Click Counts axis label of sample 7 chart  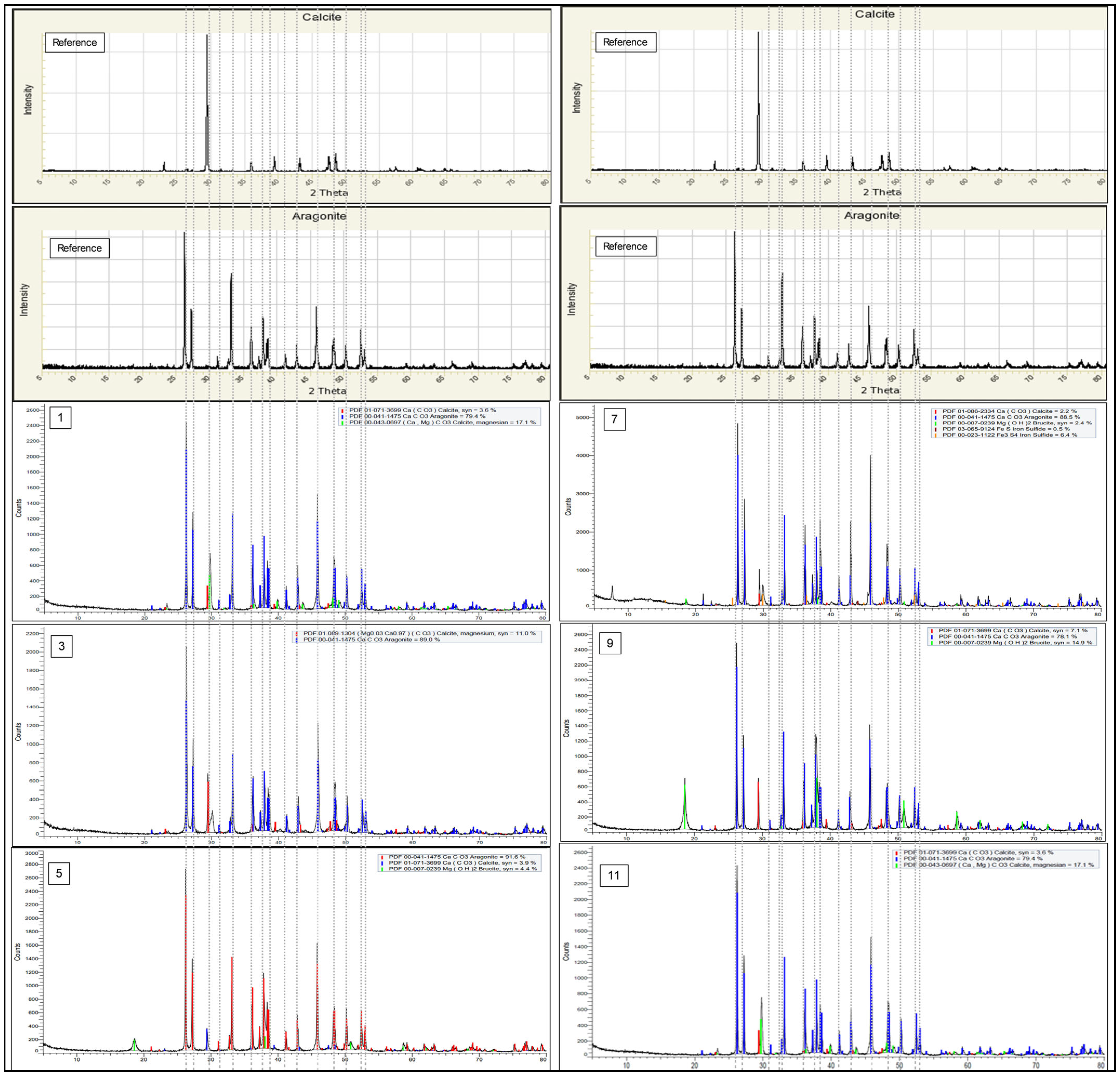point(568,507)
